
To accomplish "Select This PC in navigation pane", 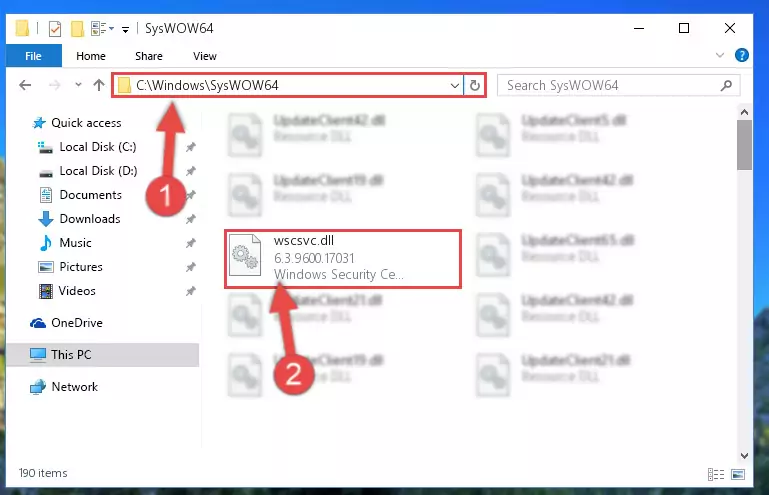I will 103,355.
